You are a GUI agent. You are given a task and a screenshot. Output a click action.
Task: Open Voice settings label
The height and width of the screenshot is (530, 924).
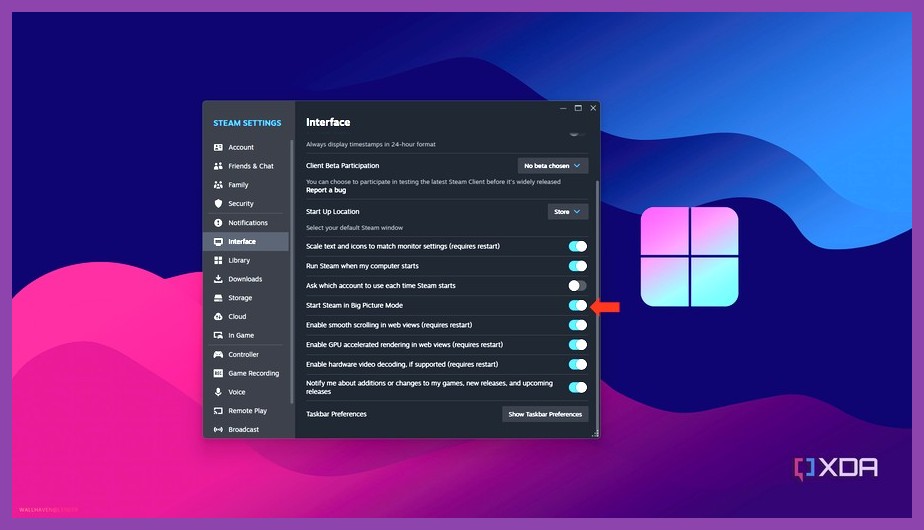[x=237, y=392]
